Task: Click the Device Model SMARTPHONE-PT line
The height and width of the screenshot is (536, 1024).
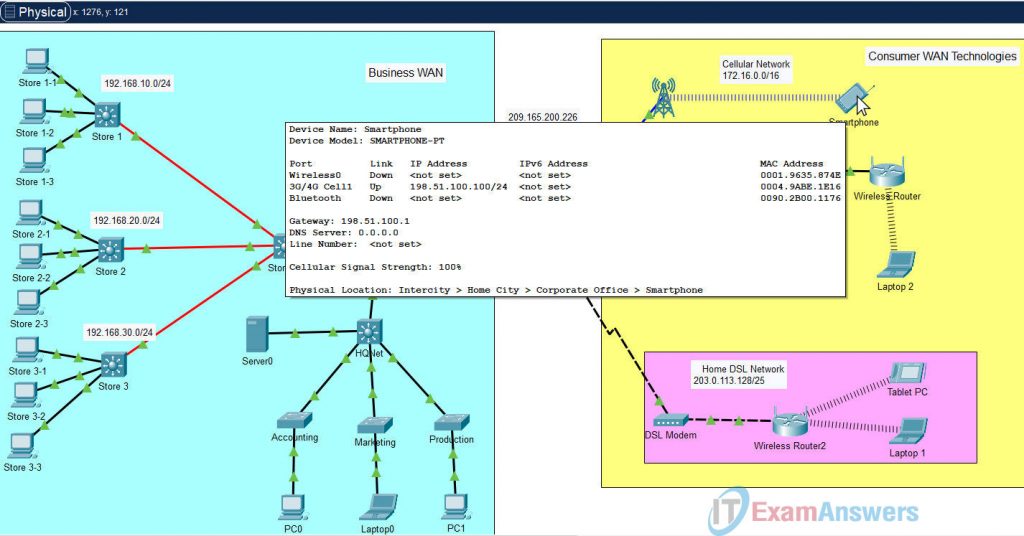Action: coord(366,141)
